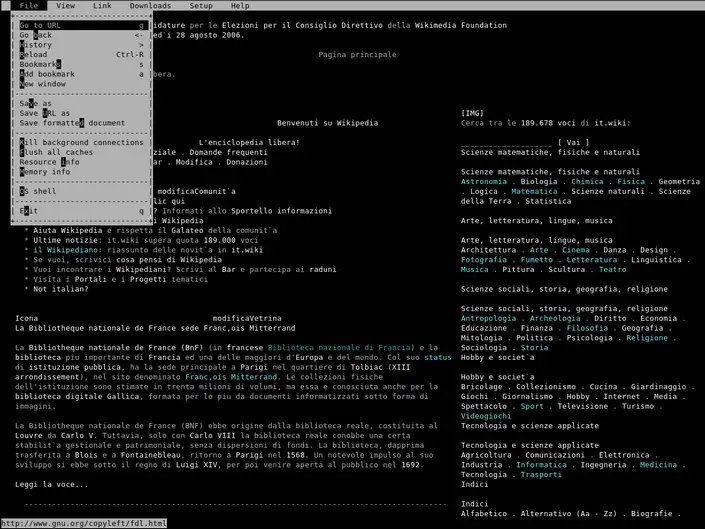Open the File menu
The width and height of the screenshot is (705, 529).
coord(29,5)
